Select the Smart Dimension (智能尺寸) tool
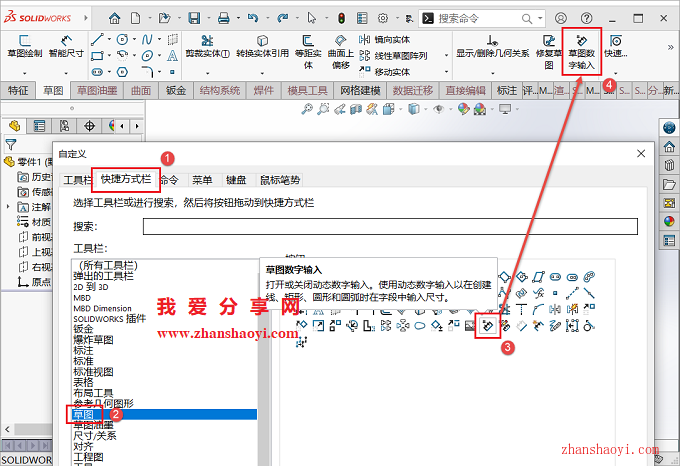Screen dimensions: 680x466 click(67, 44)
